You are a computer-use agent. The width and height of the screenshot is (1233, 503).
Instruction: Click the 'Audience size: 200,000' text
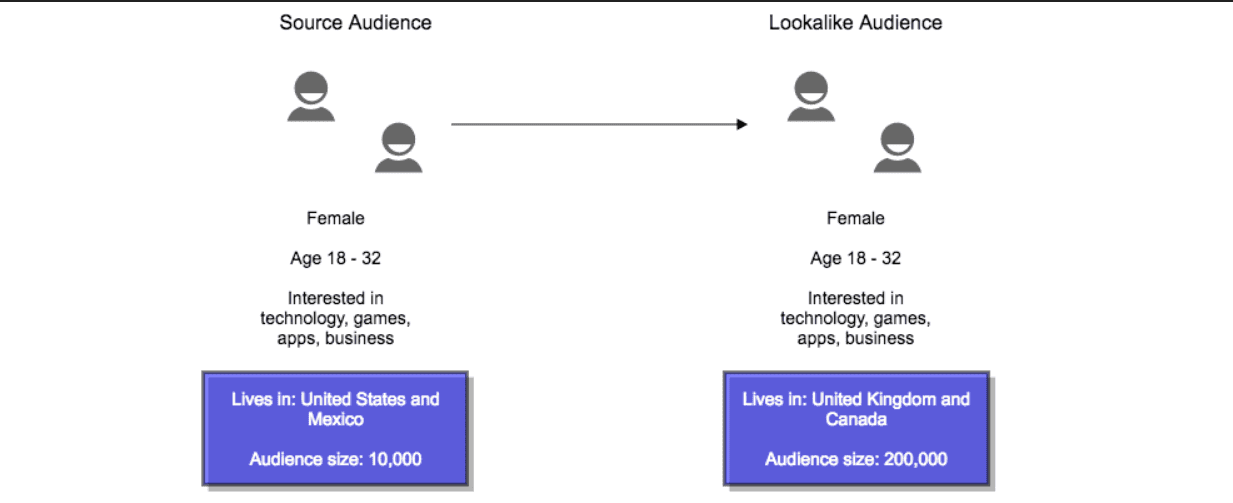pos(855,459)
